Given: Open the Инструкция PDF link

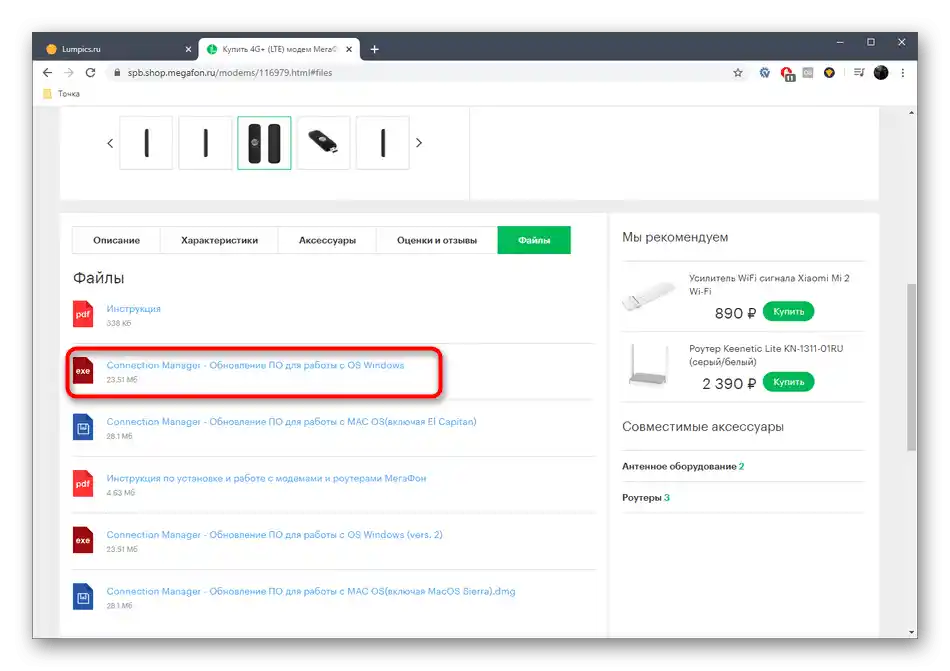Looking at the screenshot, I should tap(133, 309).
